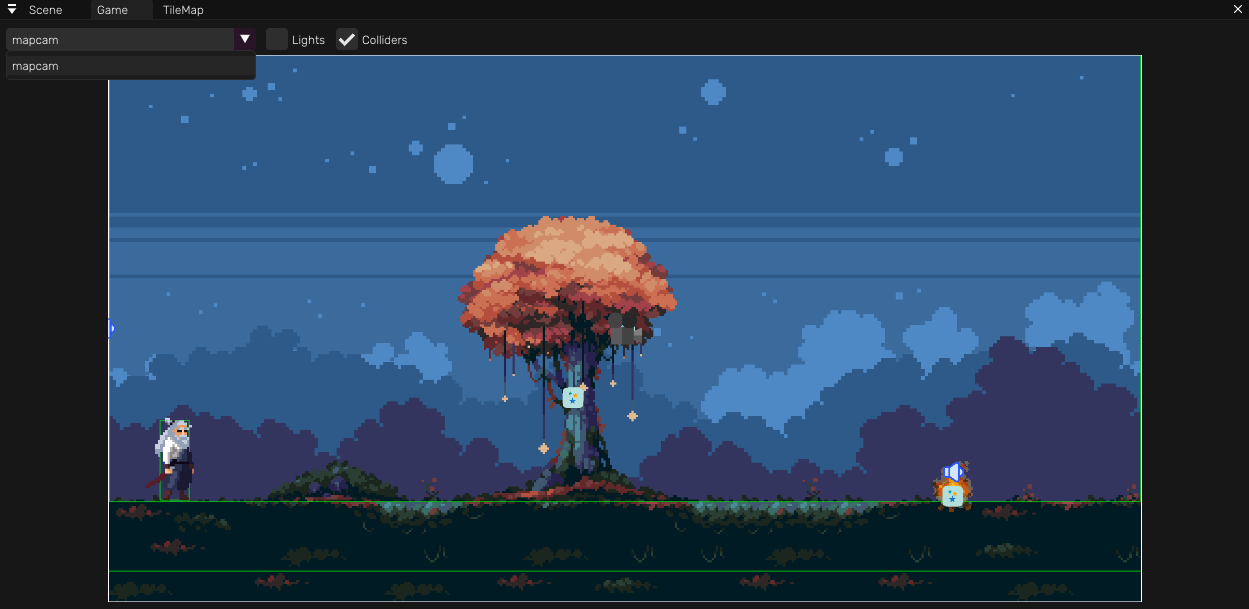1249x609 pixels.
Task: Select the Game tab
Action: [112, 10]
